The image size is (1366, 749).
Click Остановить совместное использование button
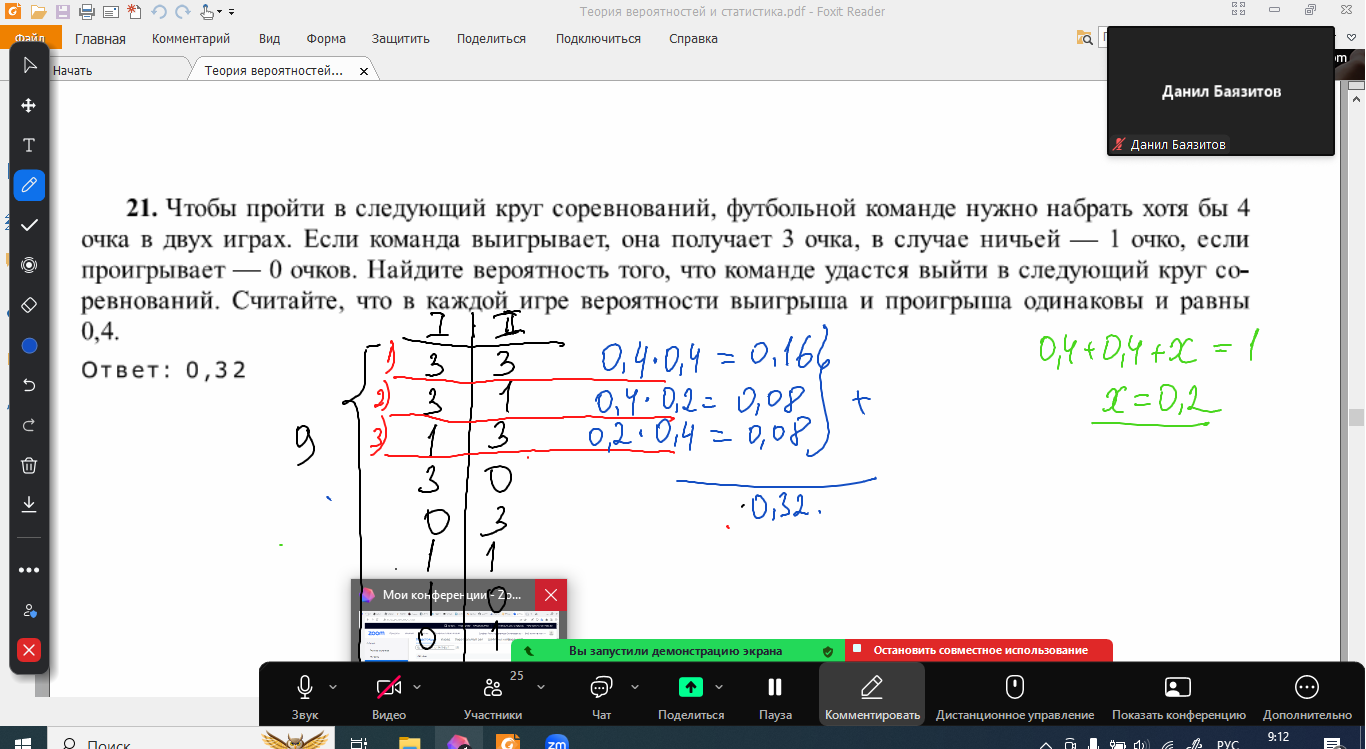click(x=979, y=650)
